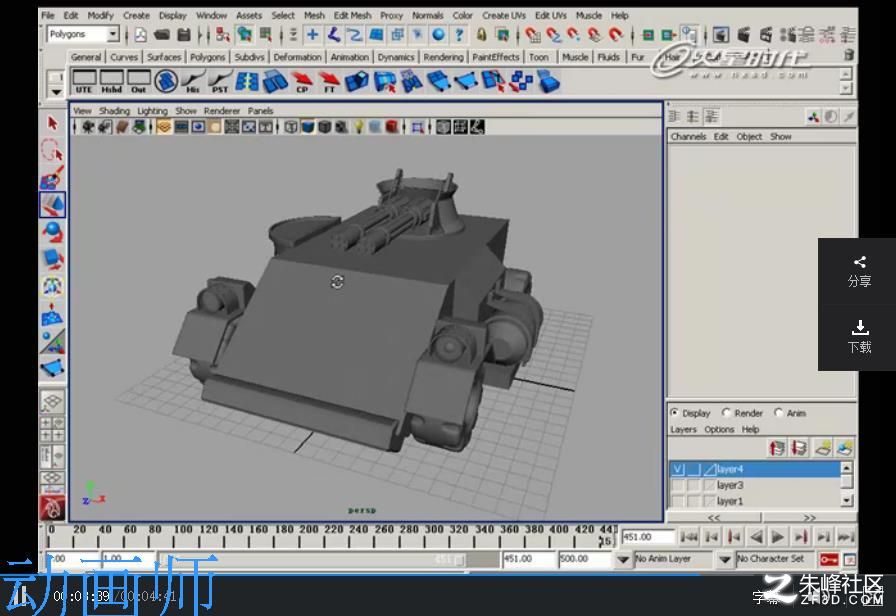Enable snap to grids plus icon

coord(313,35)
